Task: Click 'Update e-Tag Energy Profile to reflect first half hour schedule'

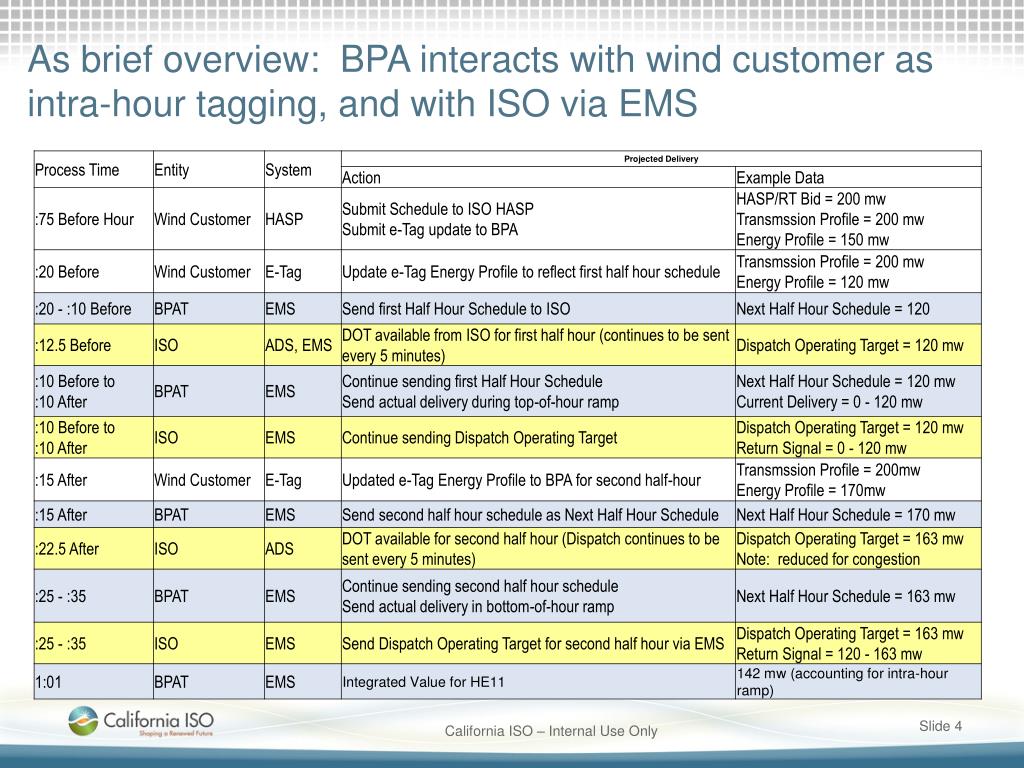Action: (x=531, y=272)
